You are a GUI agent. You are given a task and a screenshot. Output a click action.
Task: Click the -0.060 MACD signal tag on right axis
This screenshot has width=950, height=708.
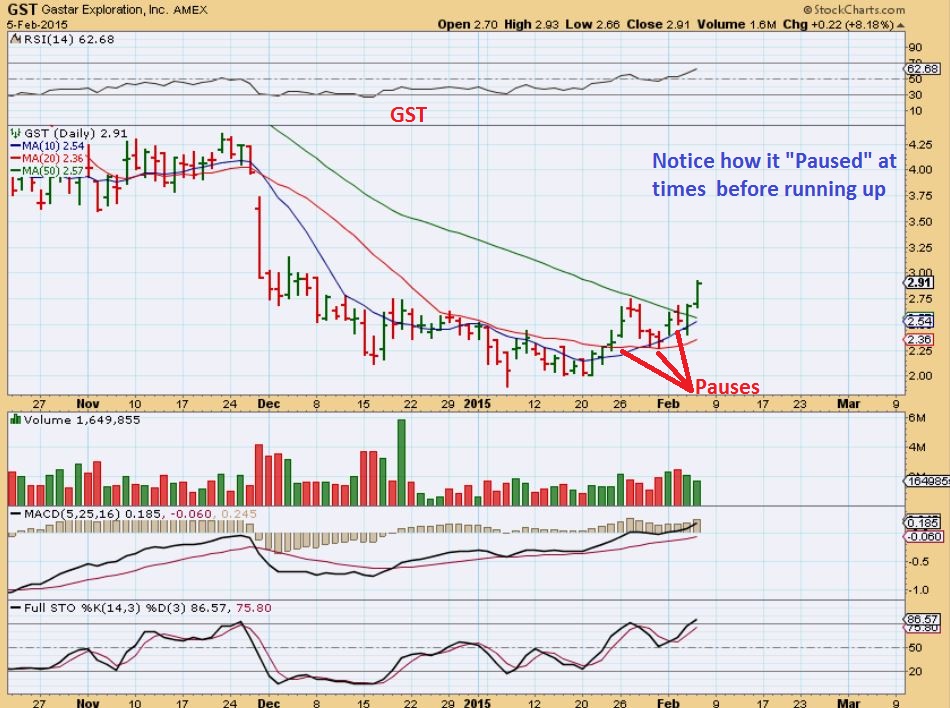coord(923,537)
